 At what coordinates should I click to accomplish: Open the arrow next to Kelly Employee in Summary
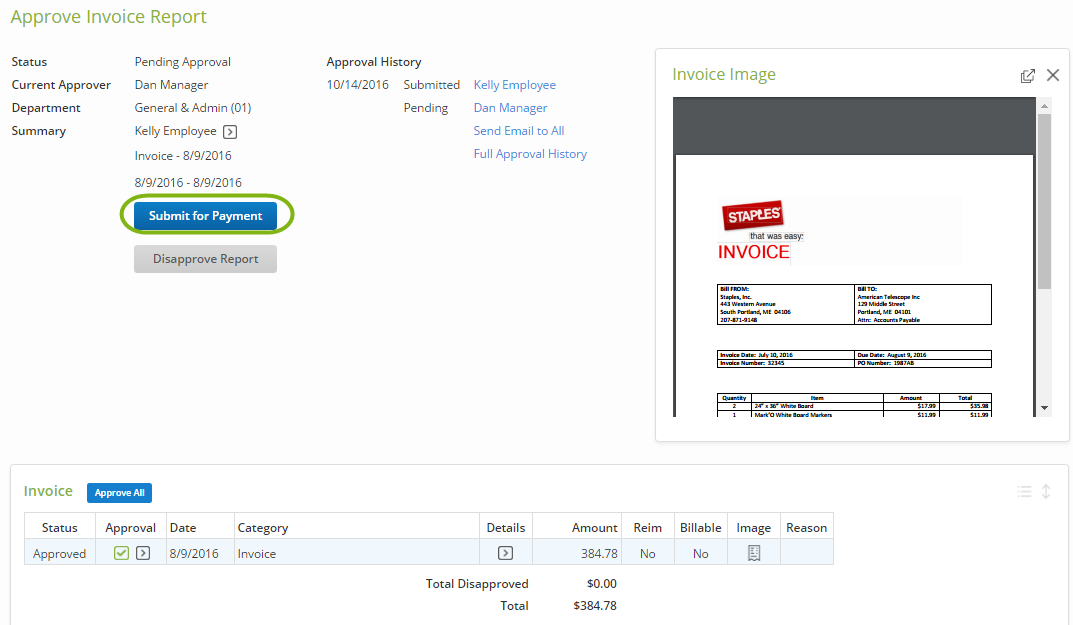(229, 131)
